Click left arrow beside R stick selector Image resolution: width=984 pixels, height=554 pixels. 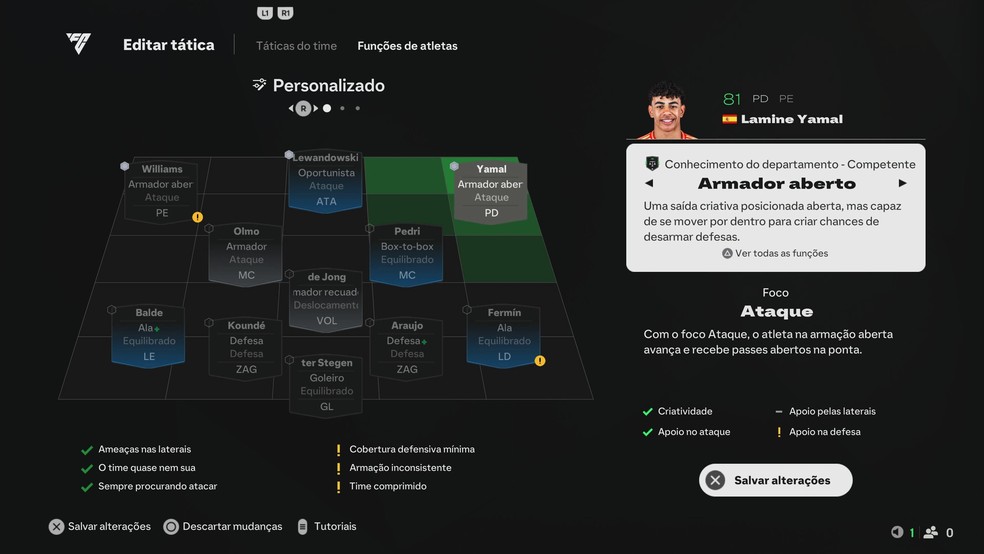click(x=291, y=109)
